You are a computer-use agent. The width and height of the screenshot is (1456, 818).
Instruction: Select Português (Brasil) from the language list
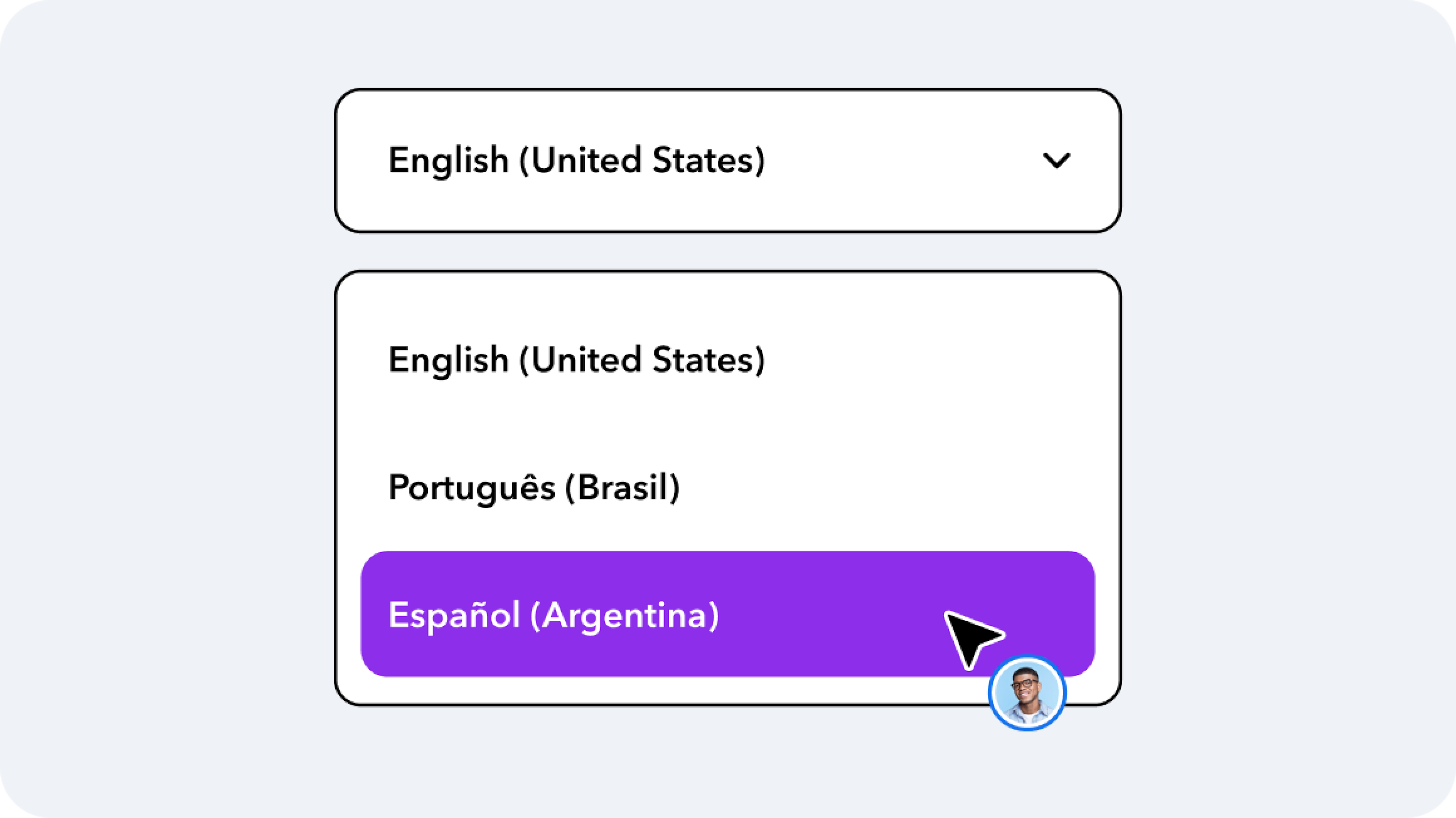[728, 487]
